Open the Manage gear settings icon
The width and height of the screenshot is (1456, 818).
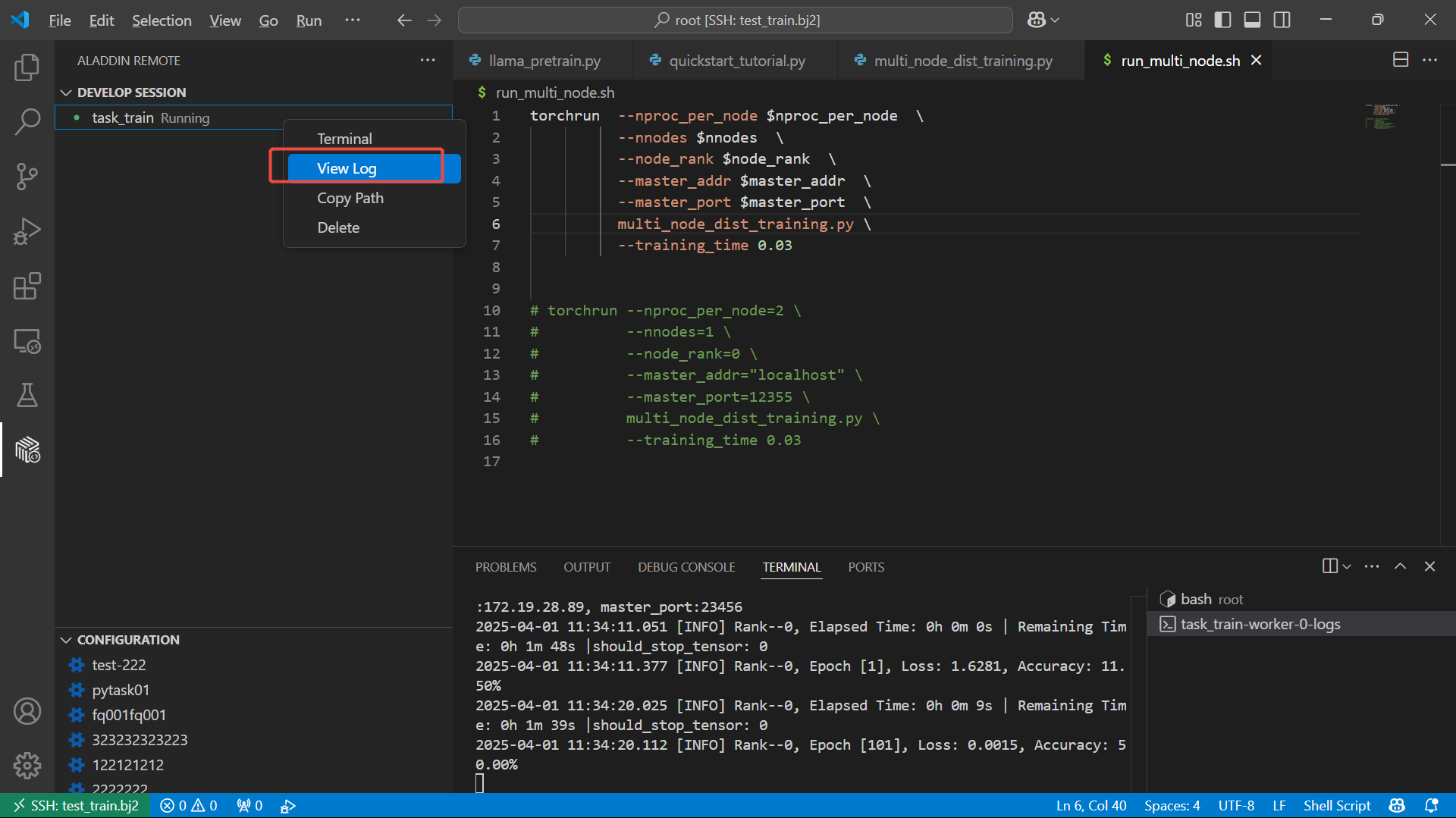27,766
